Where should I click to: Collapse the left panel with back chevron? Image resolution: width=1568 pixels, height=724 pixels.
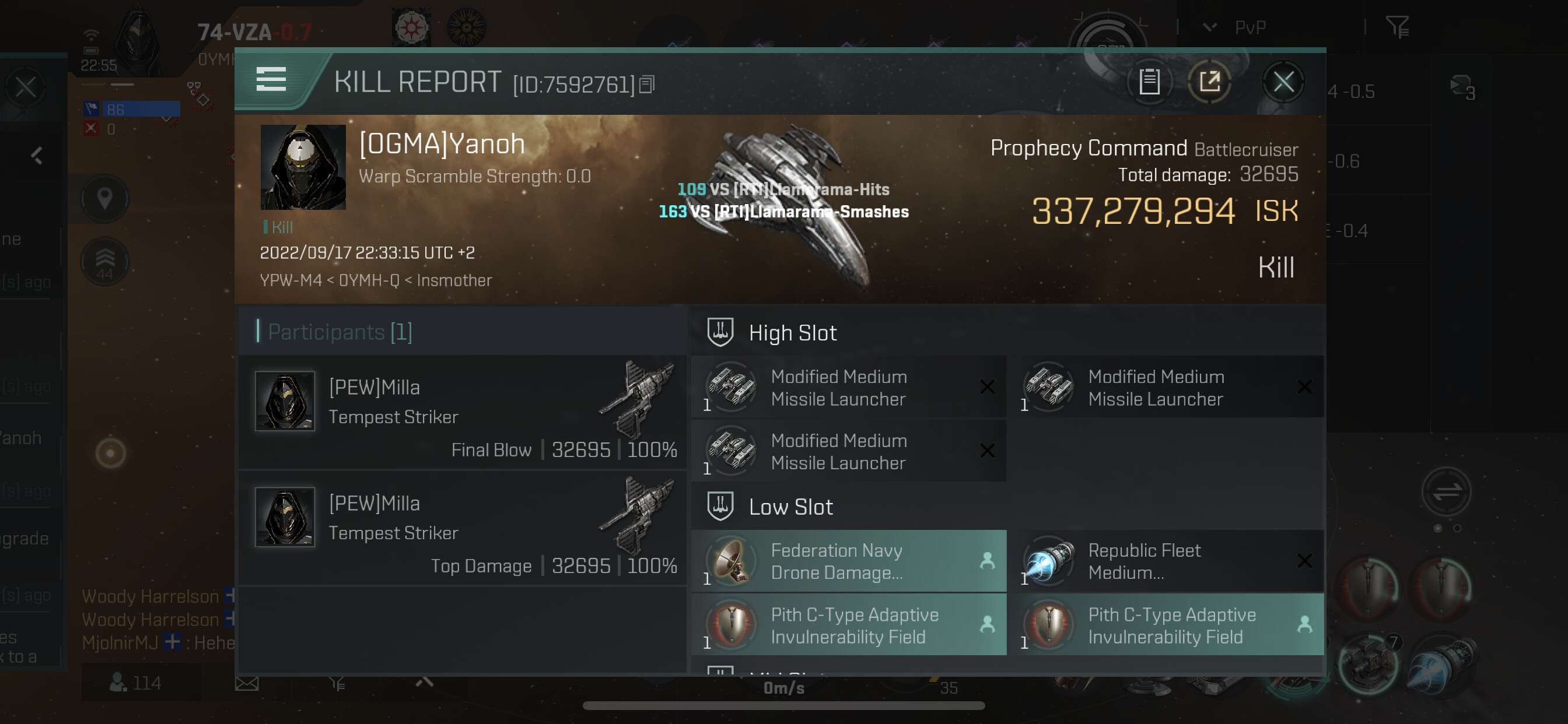tap(37, 156)
